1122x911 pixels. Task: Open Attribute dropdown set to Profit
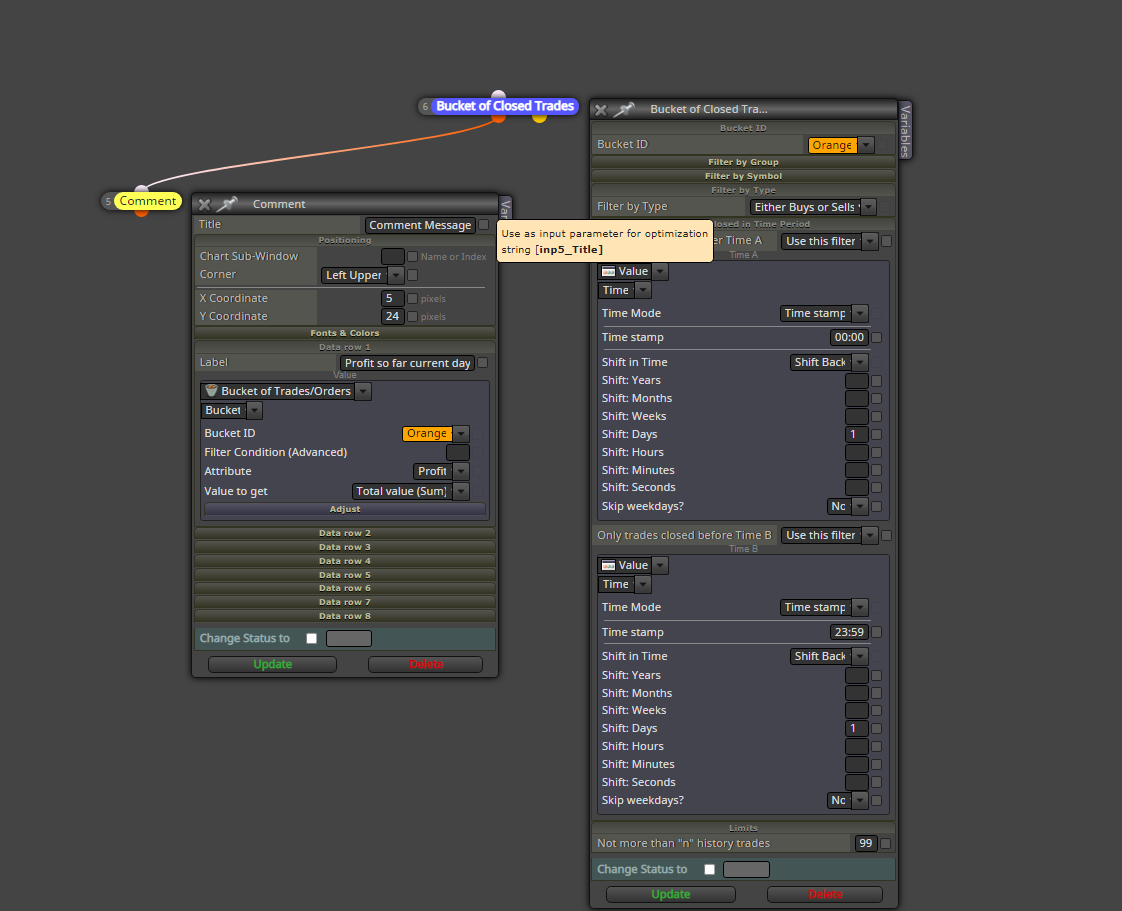pyautogui.click(x=441, y=472)
